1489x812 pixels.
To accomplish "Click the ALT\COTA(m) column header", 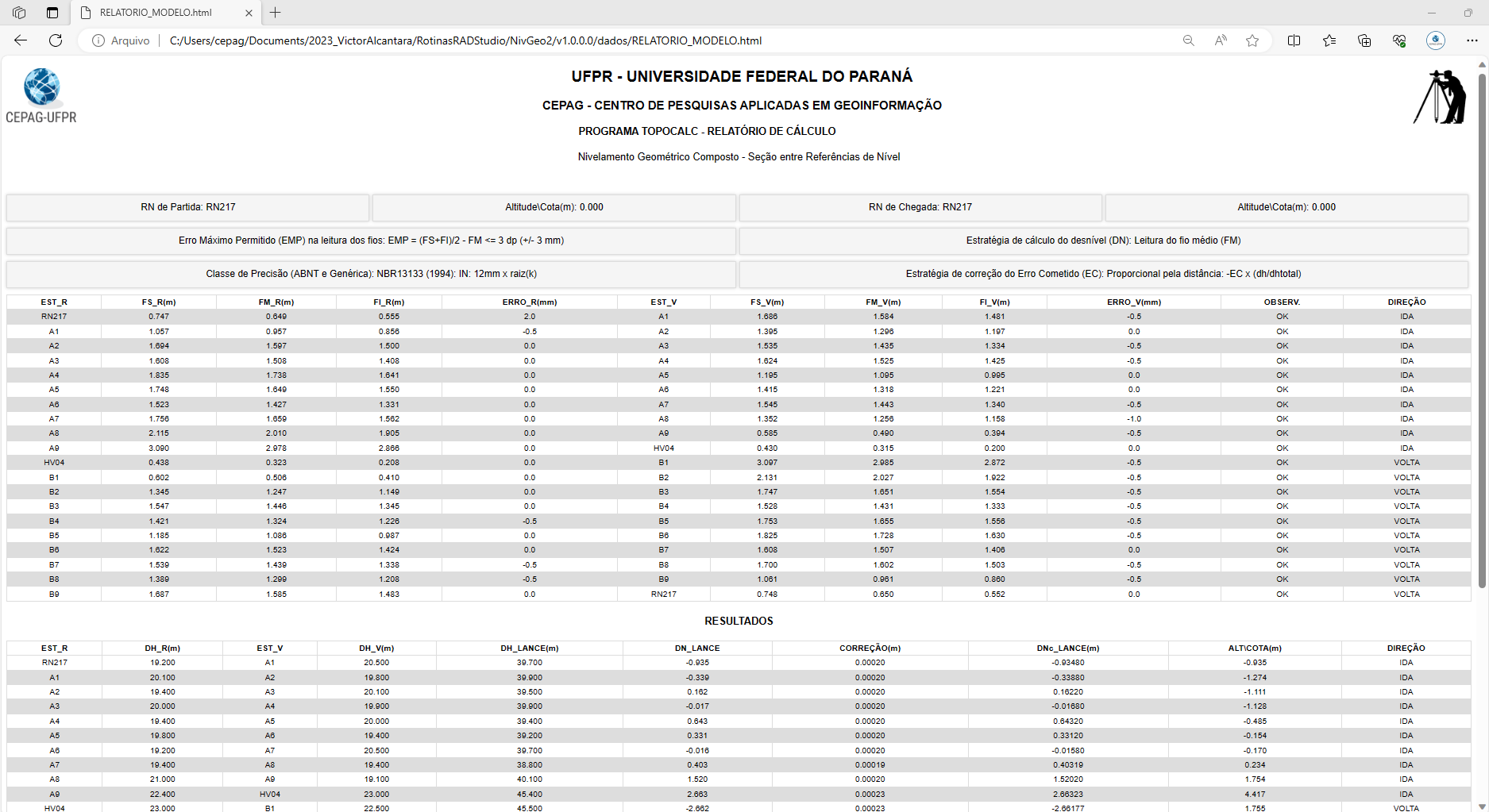I will tap(1255, 648).
